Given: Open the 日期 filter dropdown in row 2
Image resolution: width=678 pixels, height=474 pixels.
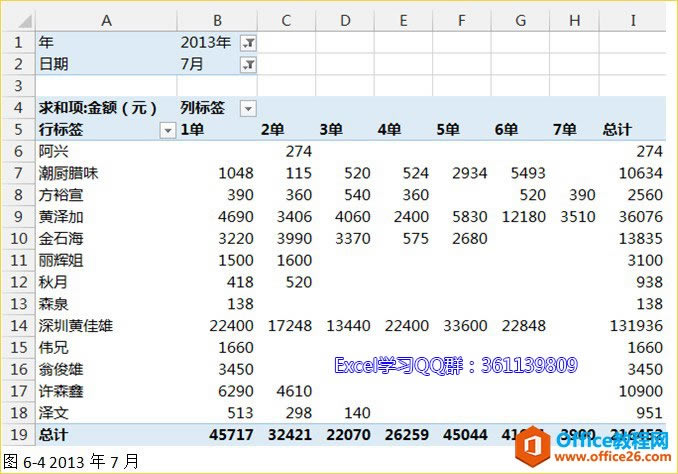Looking at the screenshot, I should point(248,64).
